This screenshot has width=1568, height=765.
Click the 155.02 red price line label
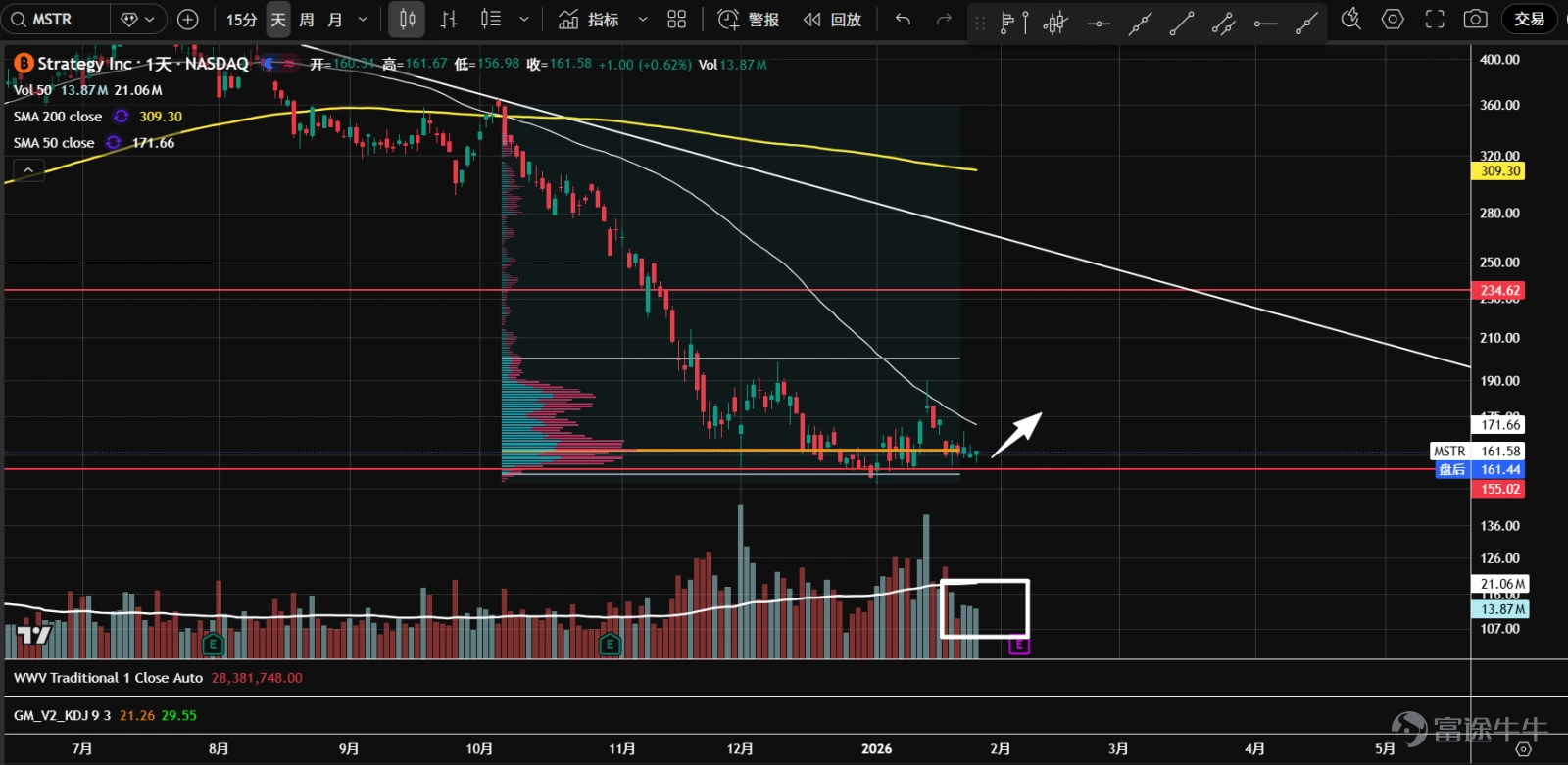click(x=1499, y=489)
